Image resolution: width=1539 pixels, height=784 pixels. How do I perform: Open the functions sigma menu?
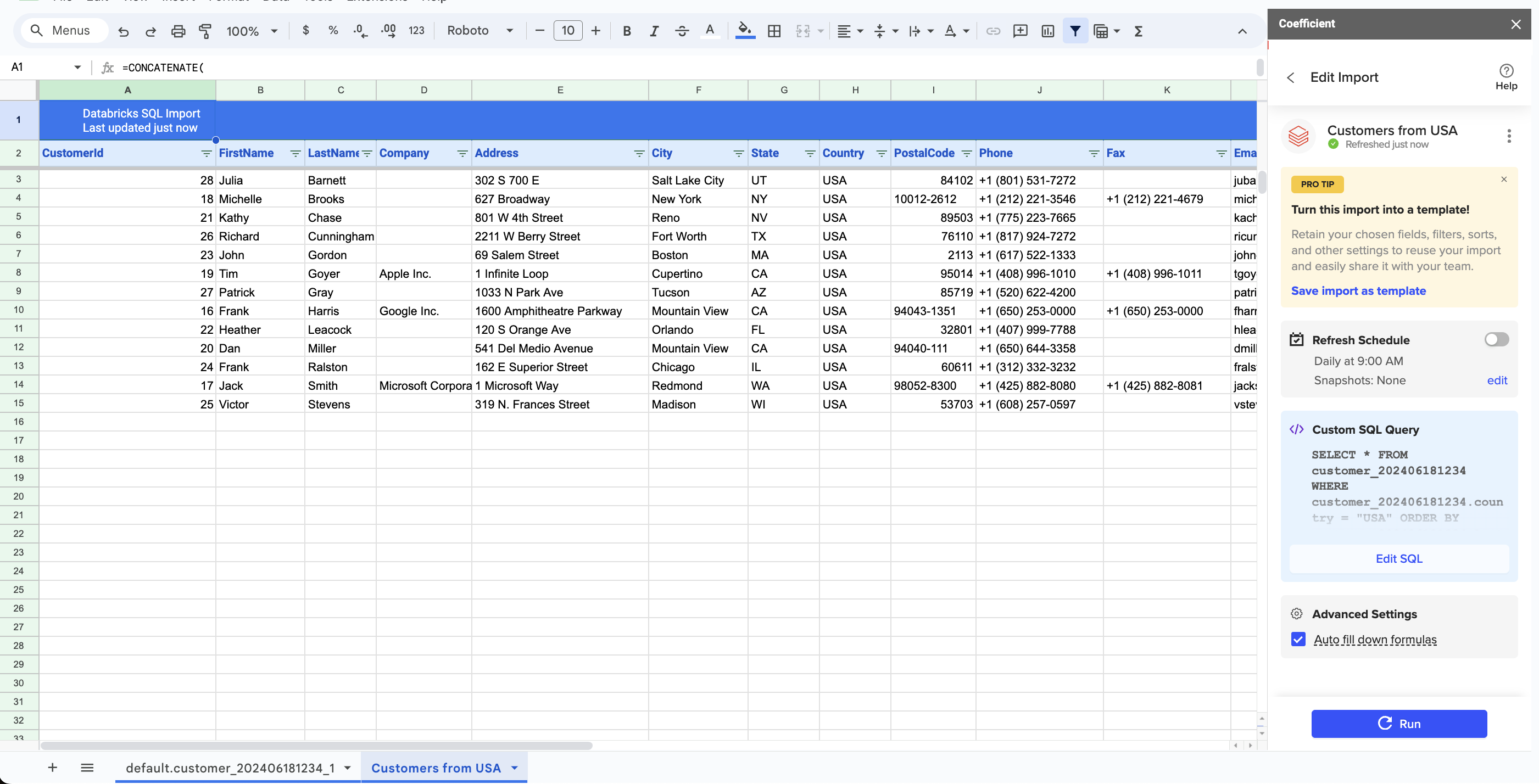1139,31
